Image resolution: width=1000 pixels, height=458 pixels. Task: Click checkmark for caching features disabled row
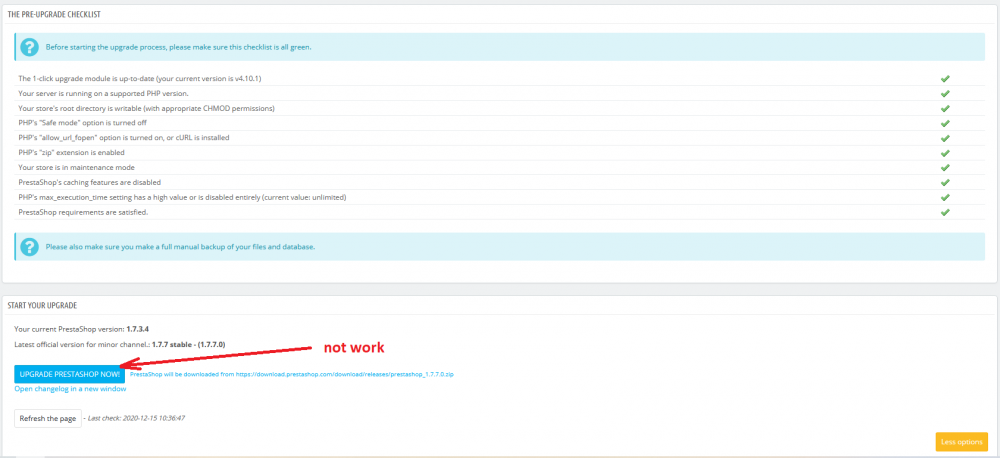[945, 182]
